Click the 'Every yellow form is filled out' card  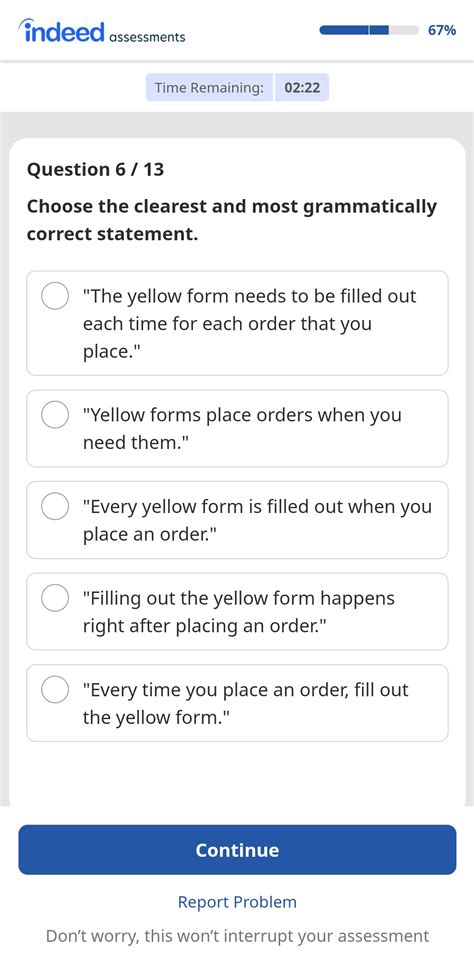237,520
